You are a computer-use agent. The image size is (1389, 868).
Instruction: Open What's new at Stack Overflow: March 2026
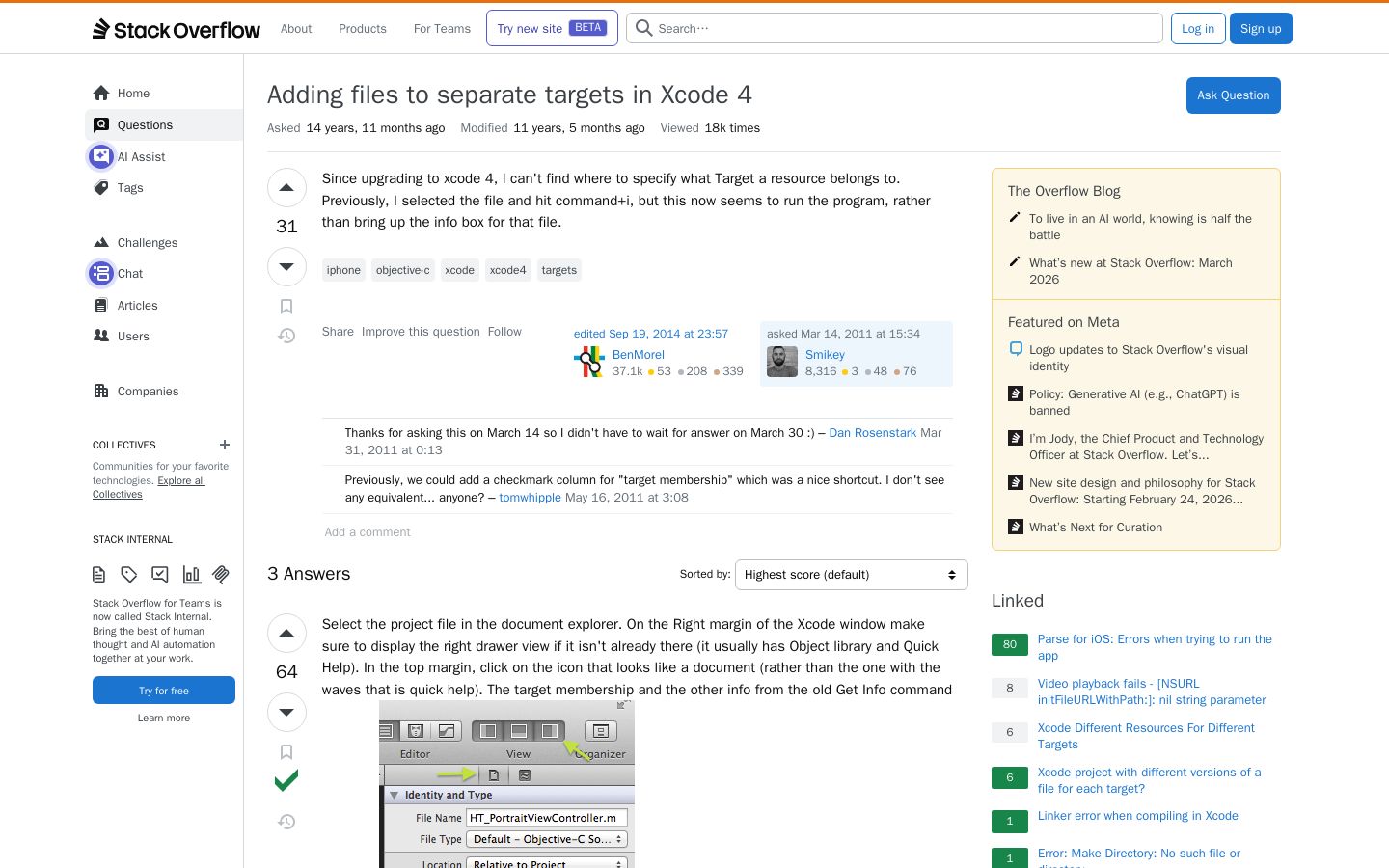click(1130, 271)
